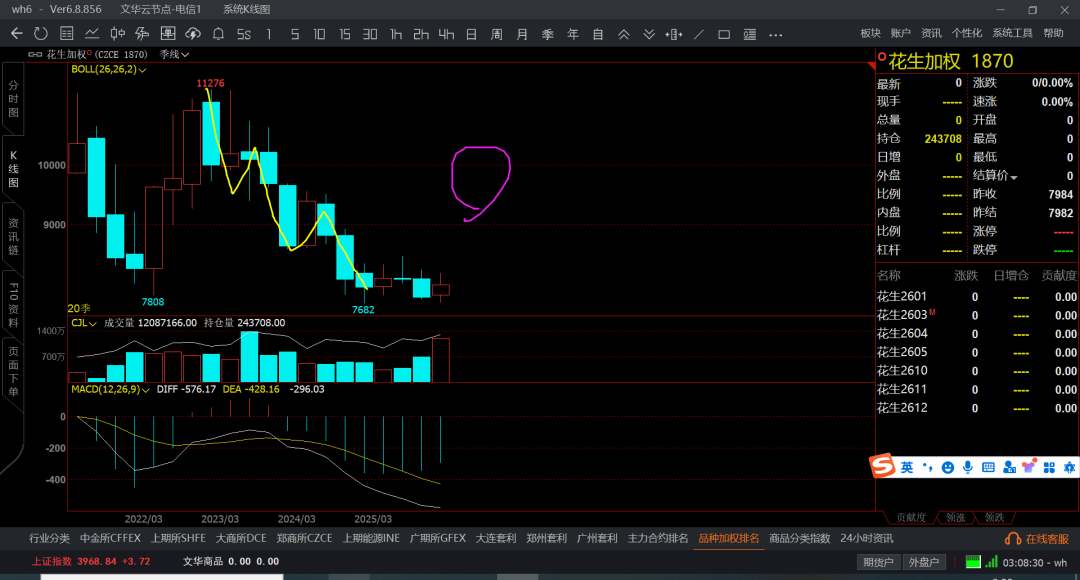Click the 外盘户 button
The height and width of the screenshot is (580, 1080).
(924, 562)
